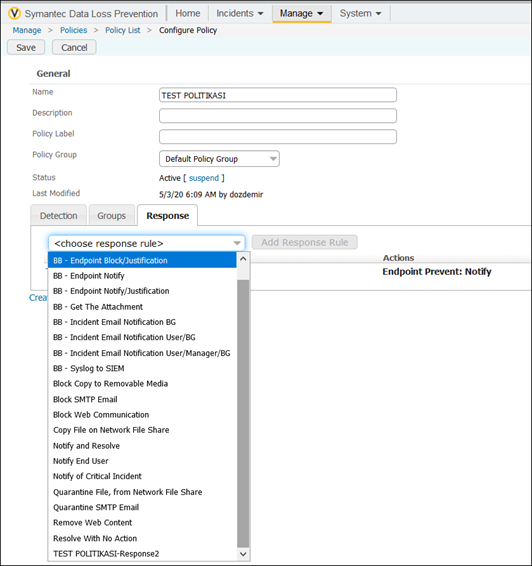Open the Home menu
This screenshot has height=566, width=532.
click(188, 13)
